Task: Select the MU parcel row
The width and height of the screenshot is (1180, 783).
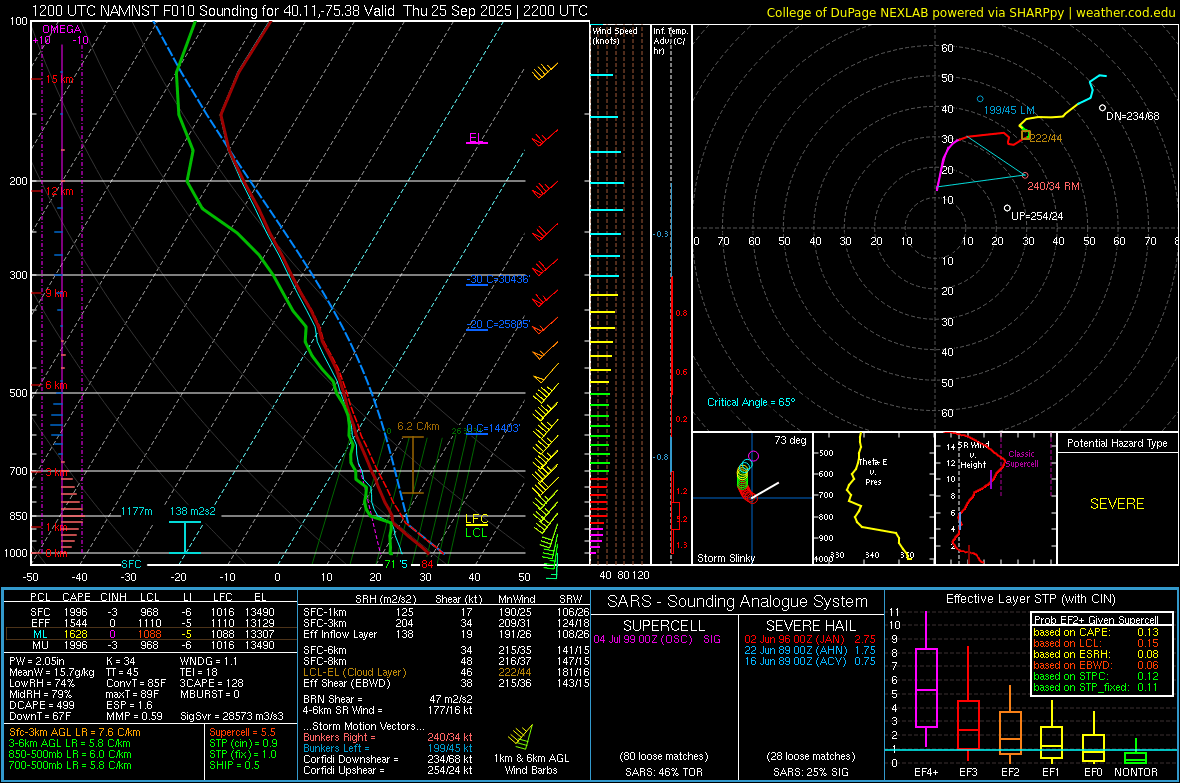Action: [x=151, y=644]
